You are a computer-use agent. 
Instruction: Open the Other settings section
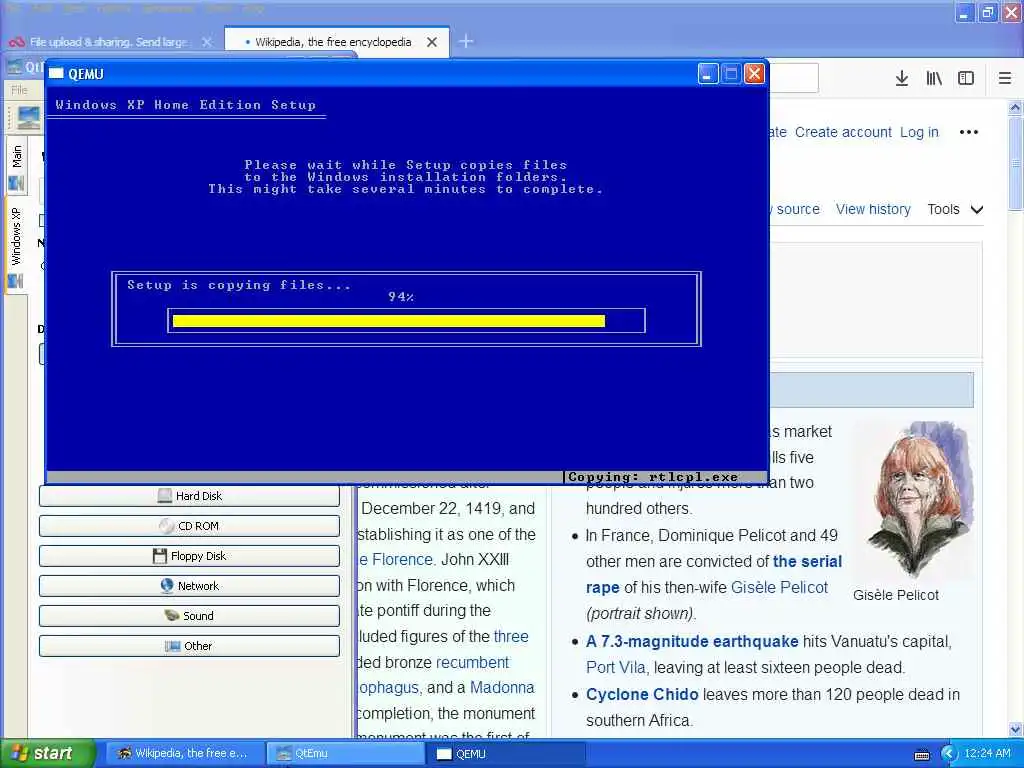click(189, 647)
